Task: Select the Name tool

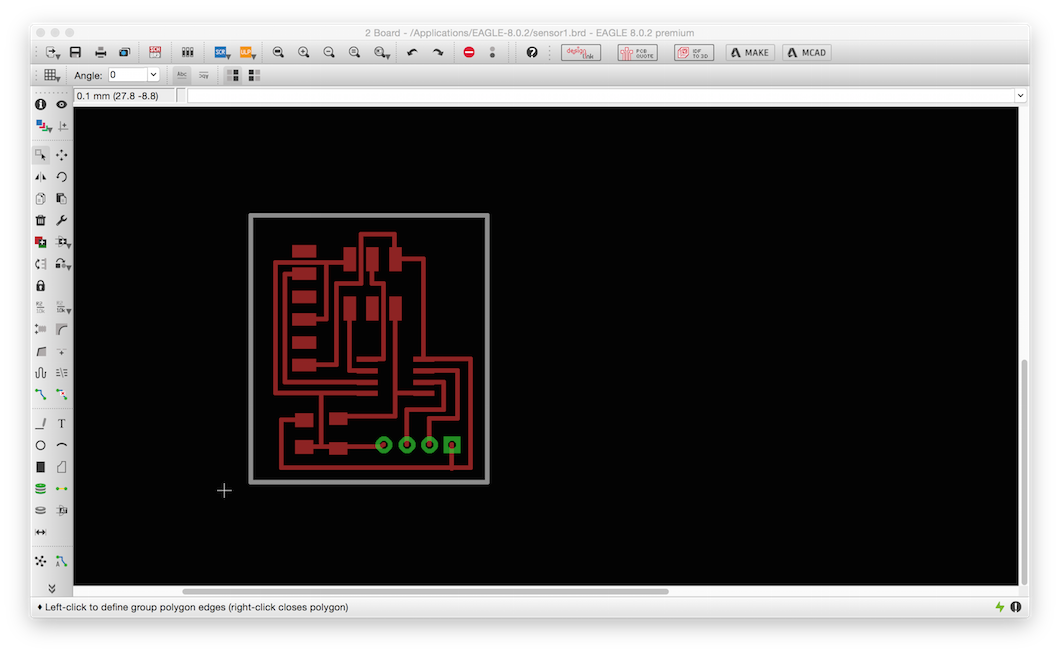Action: 41,308
